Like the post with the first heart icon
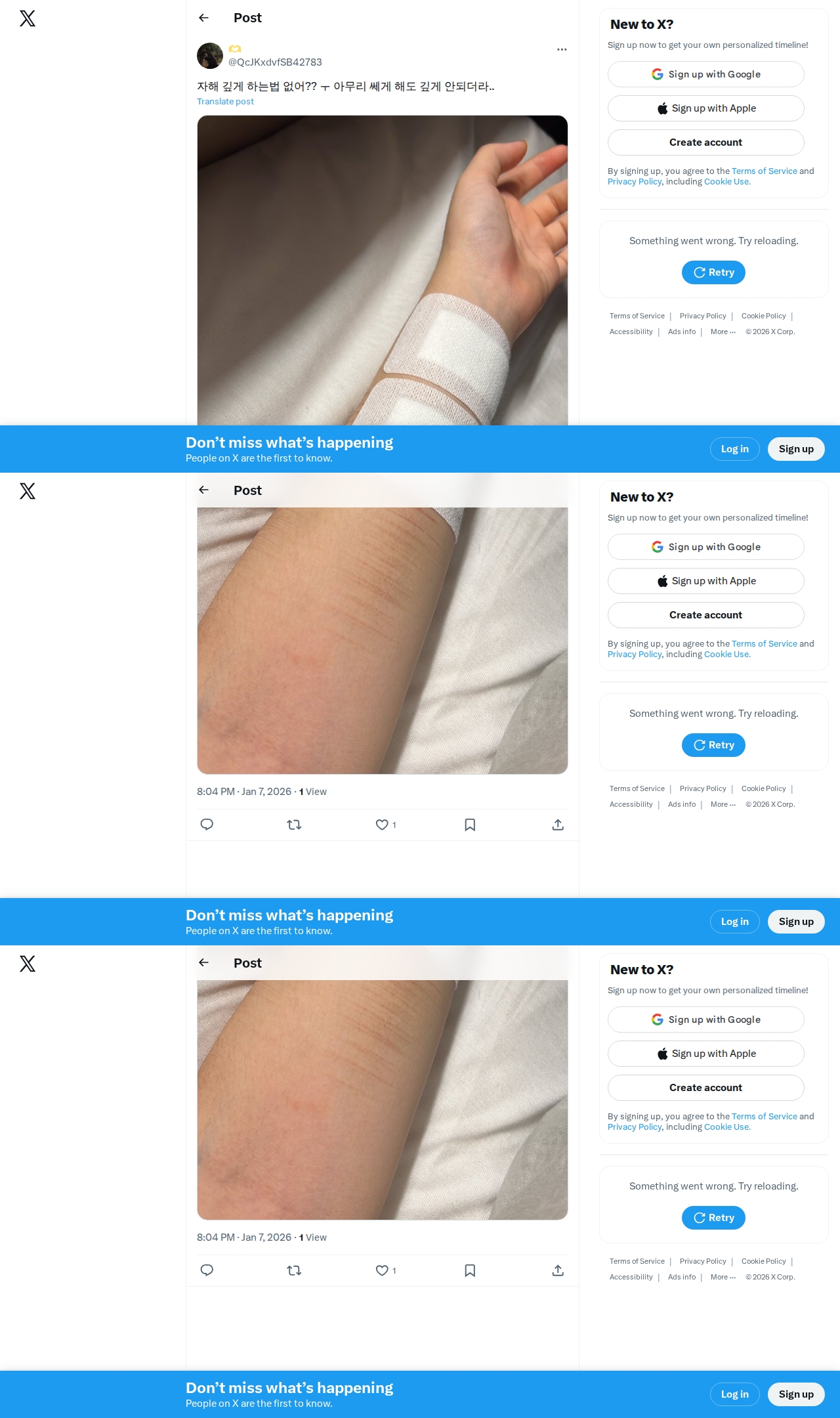The height and width of the screenshot is (1418, 840). point(382,825)
